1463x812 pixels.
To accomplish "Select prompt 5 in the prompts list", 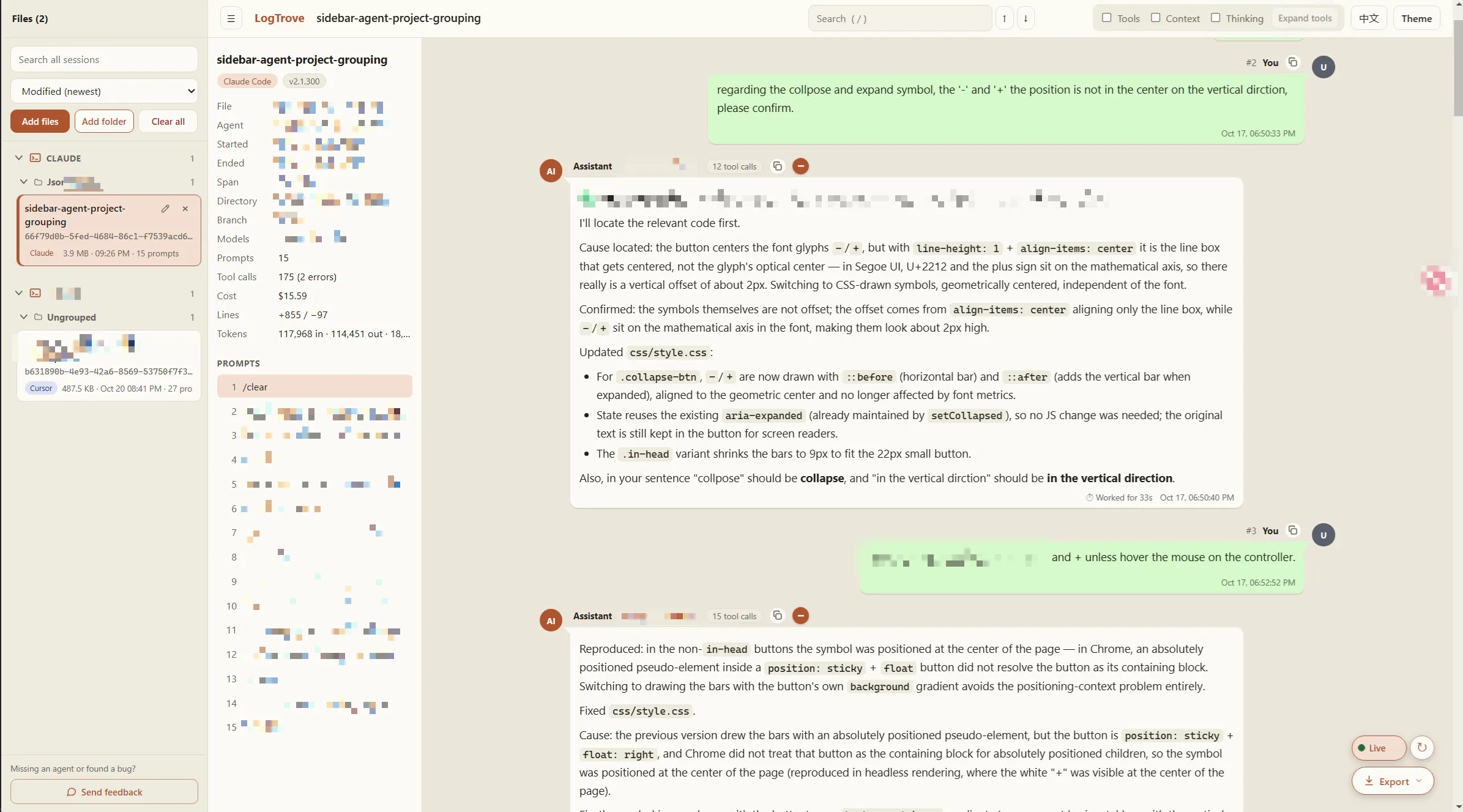I will click(315, 485).
